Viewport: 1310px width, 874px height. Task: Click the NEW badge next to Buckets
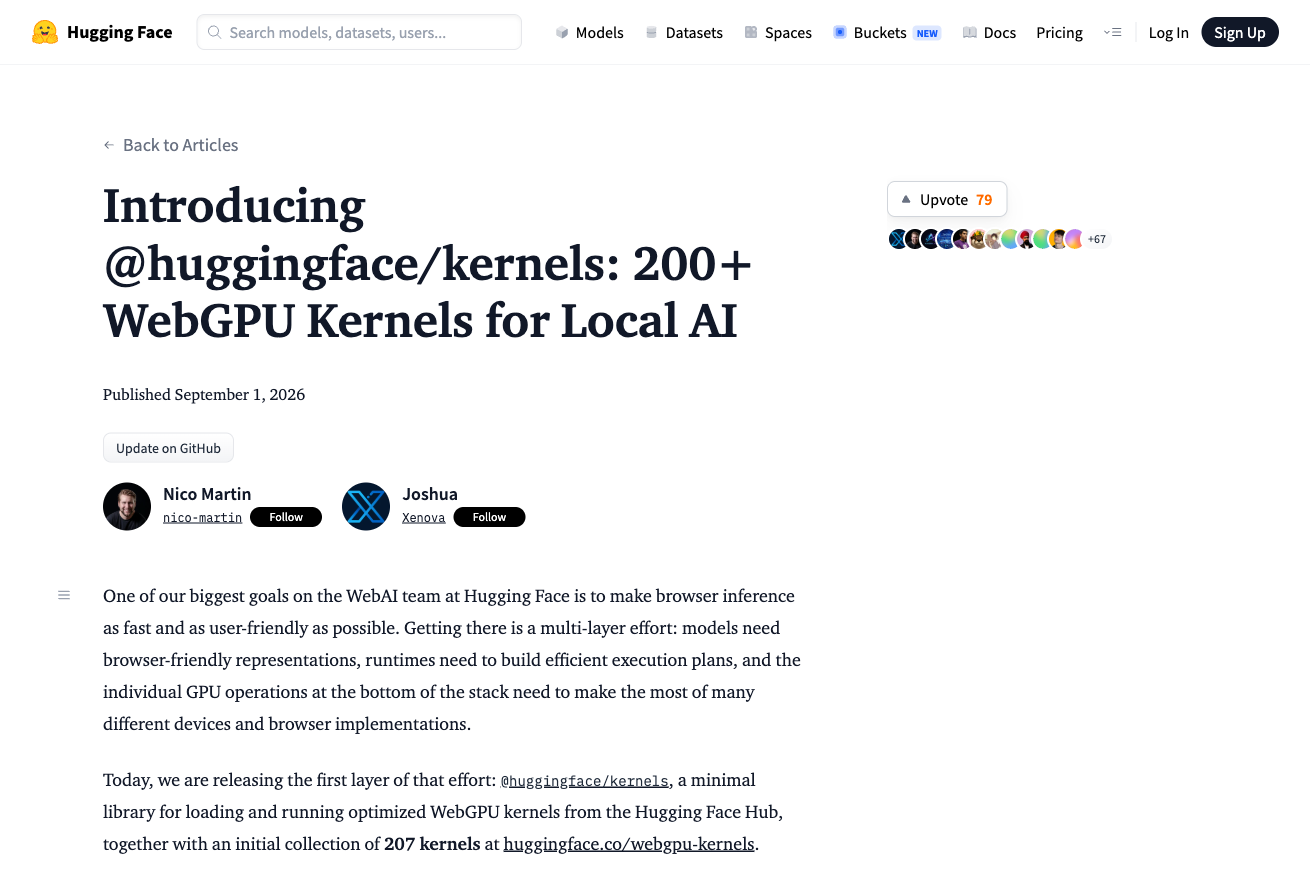(x=928, y=33)
